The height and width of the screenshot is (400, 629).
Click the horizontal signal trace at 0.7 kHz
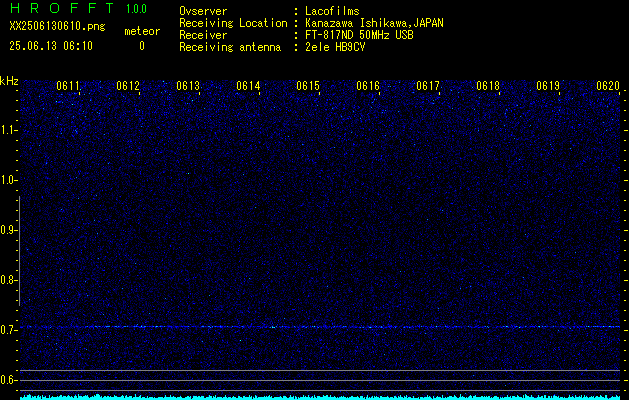click(x=320, y=327)
